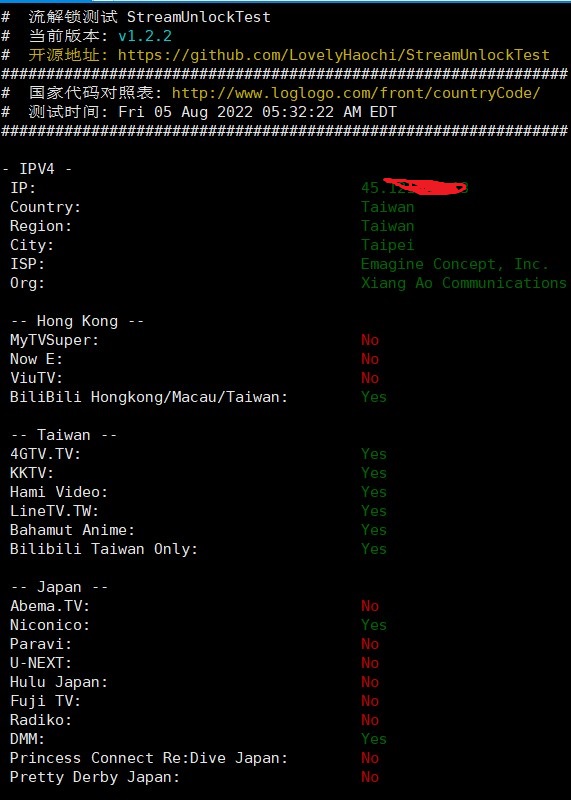Click the Princess Connect Re:Dive Japan label
The width and height of the screenshot is (571, 800).
point(149,758)
